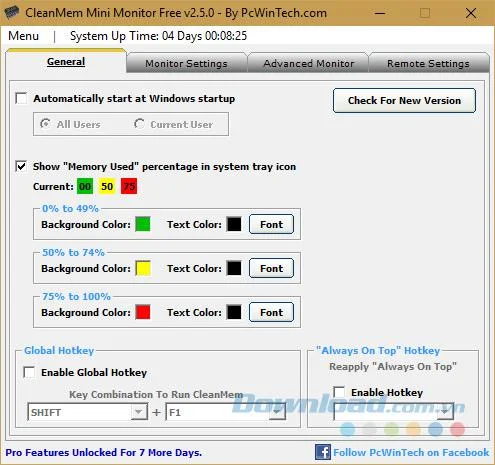Enable automatically start at Windows startup
Image resolution: width=495 pixels, height=465 pixels.
point(22,99)
